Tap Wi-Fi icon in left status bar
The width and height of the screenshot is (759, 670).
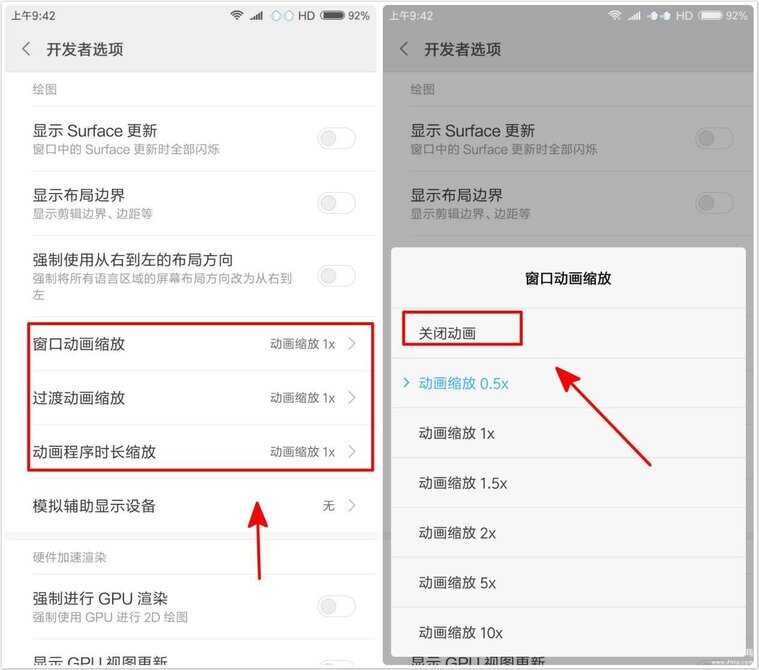[237, 15]
